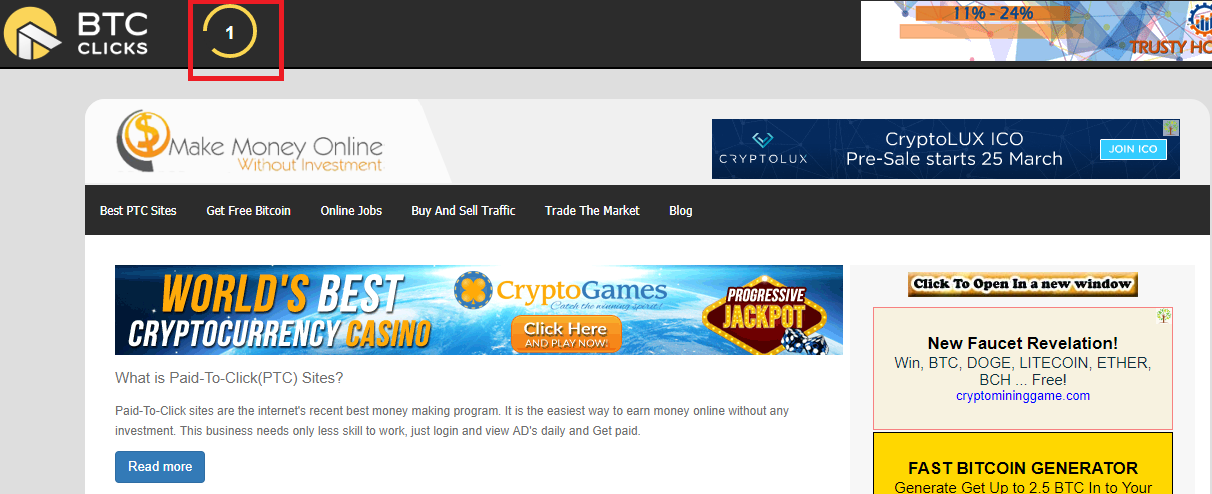Click the paragraph starting 'Paid-To-Click sites are'
Viewport: 1212px width, 494px height.
click(x=452, y=421)
